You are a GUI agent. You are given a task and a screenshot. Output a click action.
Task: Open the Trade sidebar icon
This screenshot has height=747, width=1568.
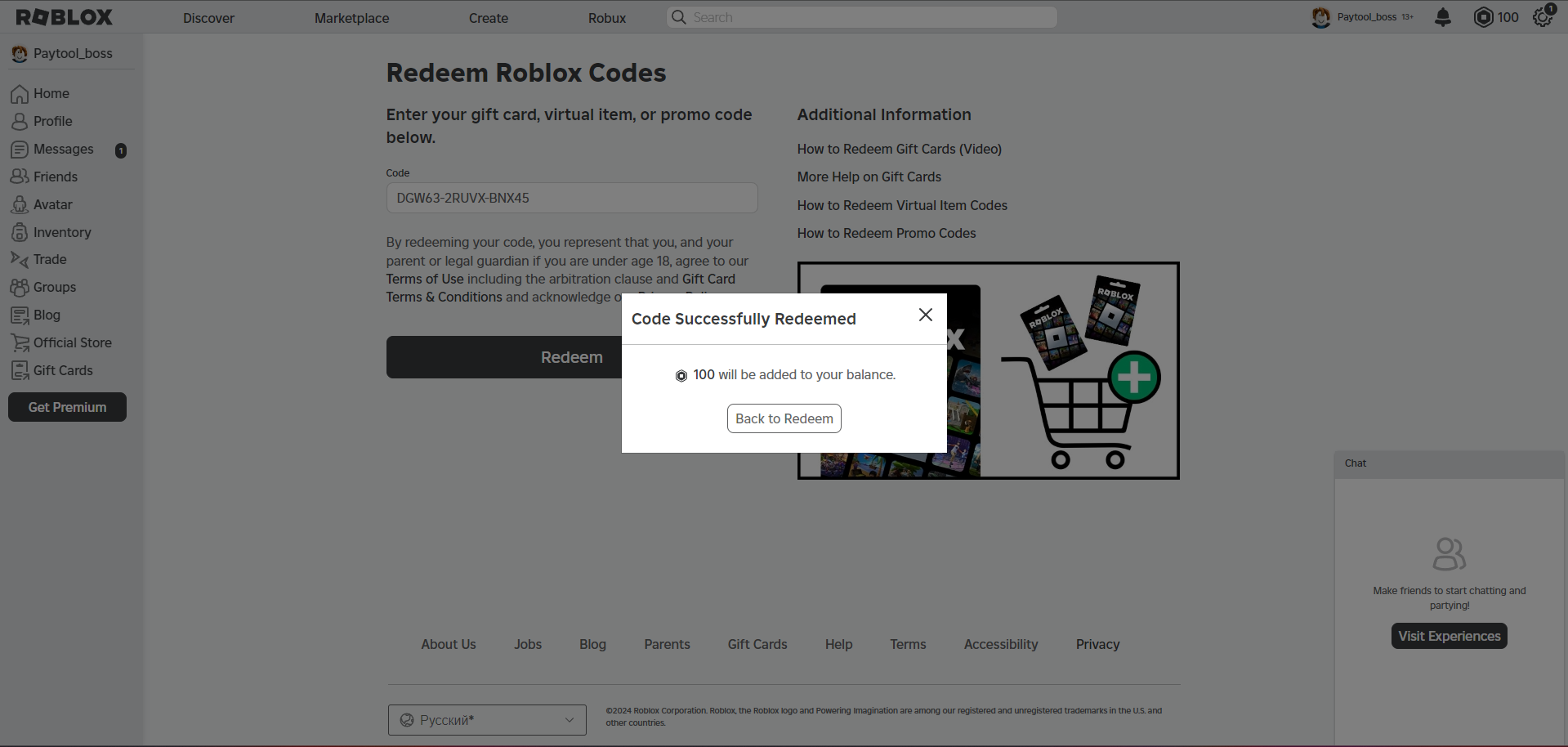20,259
